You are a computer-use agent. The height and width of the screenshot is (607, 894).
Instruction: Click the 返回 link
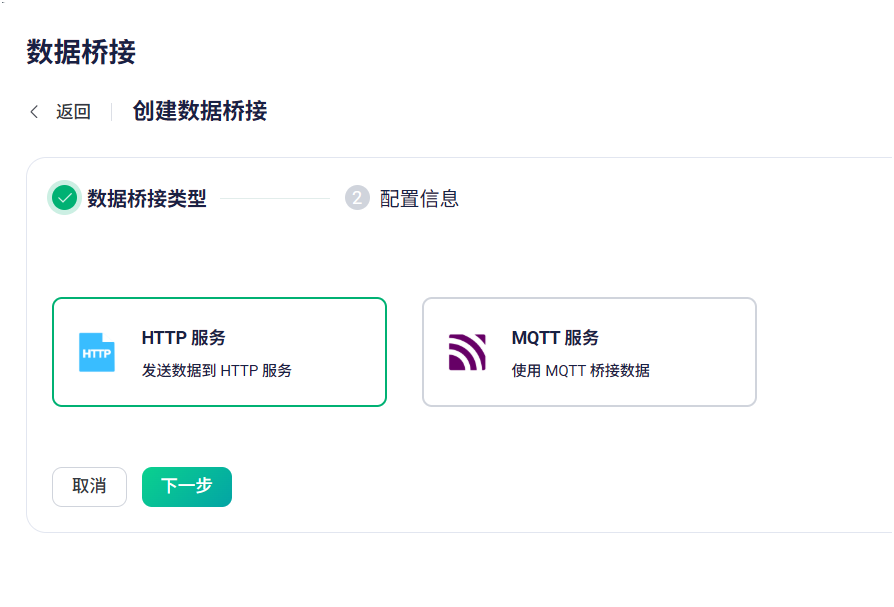tap(74, 112)
